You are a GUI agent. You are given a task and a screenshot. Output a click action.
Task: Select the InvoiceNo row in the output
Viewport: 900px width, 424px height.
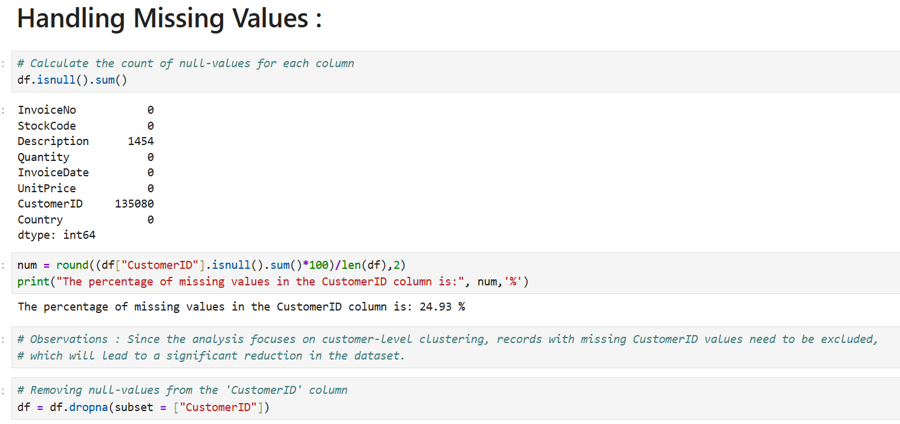(47, 110)
